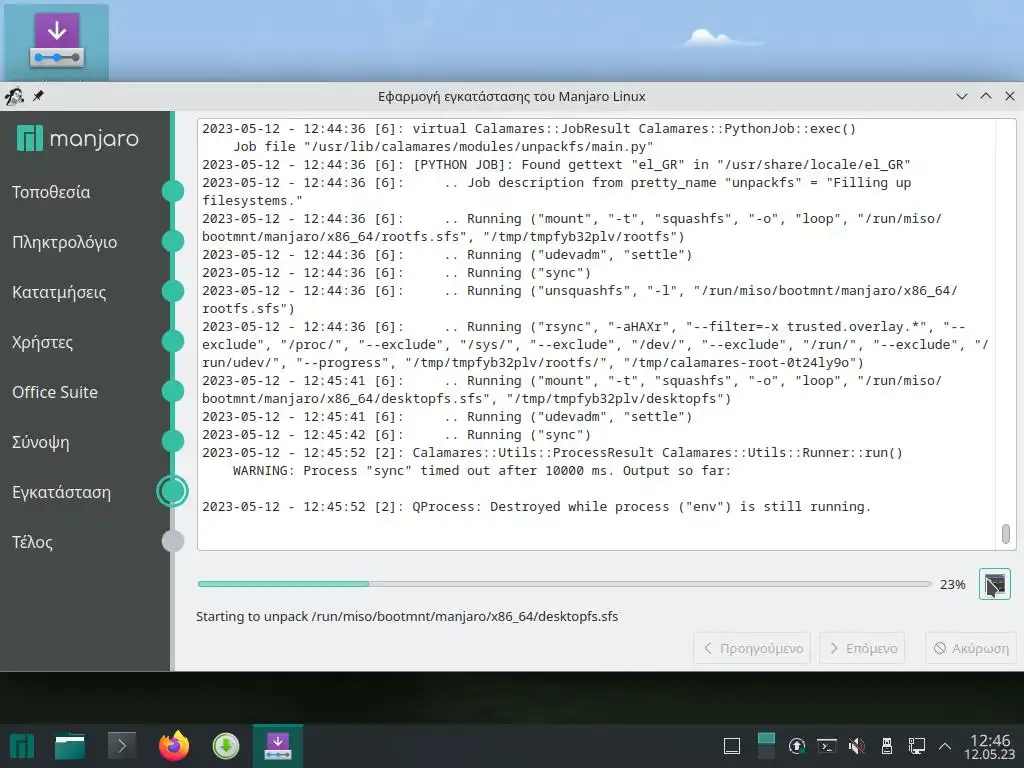Viewport: 1024px width, 768px height.
Task: Open the network connections tray icon
Action: click(x=916, y=746)
